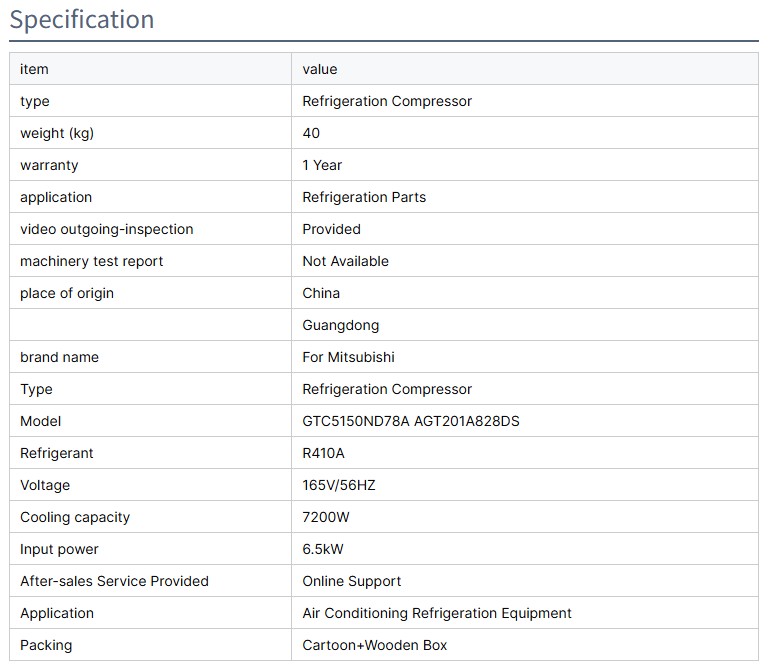The width and height of the screenshot is (771, 670).
Task: Click the Specification heading
Action: pos(82,19)
